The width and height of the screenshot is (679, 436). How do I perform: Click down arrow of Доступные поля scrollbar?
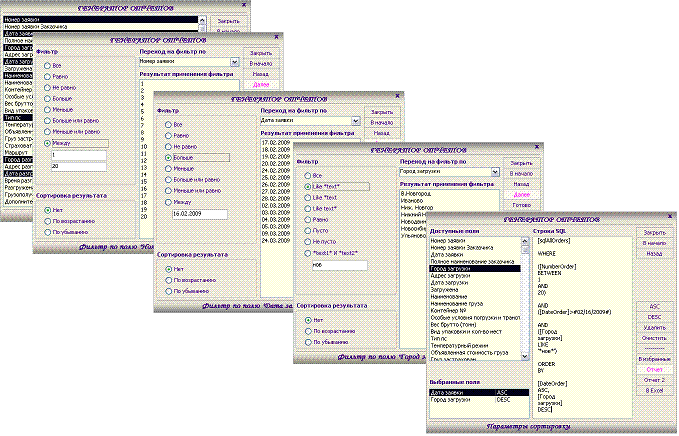click(x=525, y=356)
